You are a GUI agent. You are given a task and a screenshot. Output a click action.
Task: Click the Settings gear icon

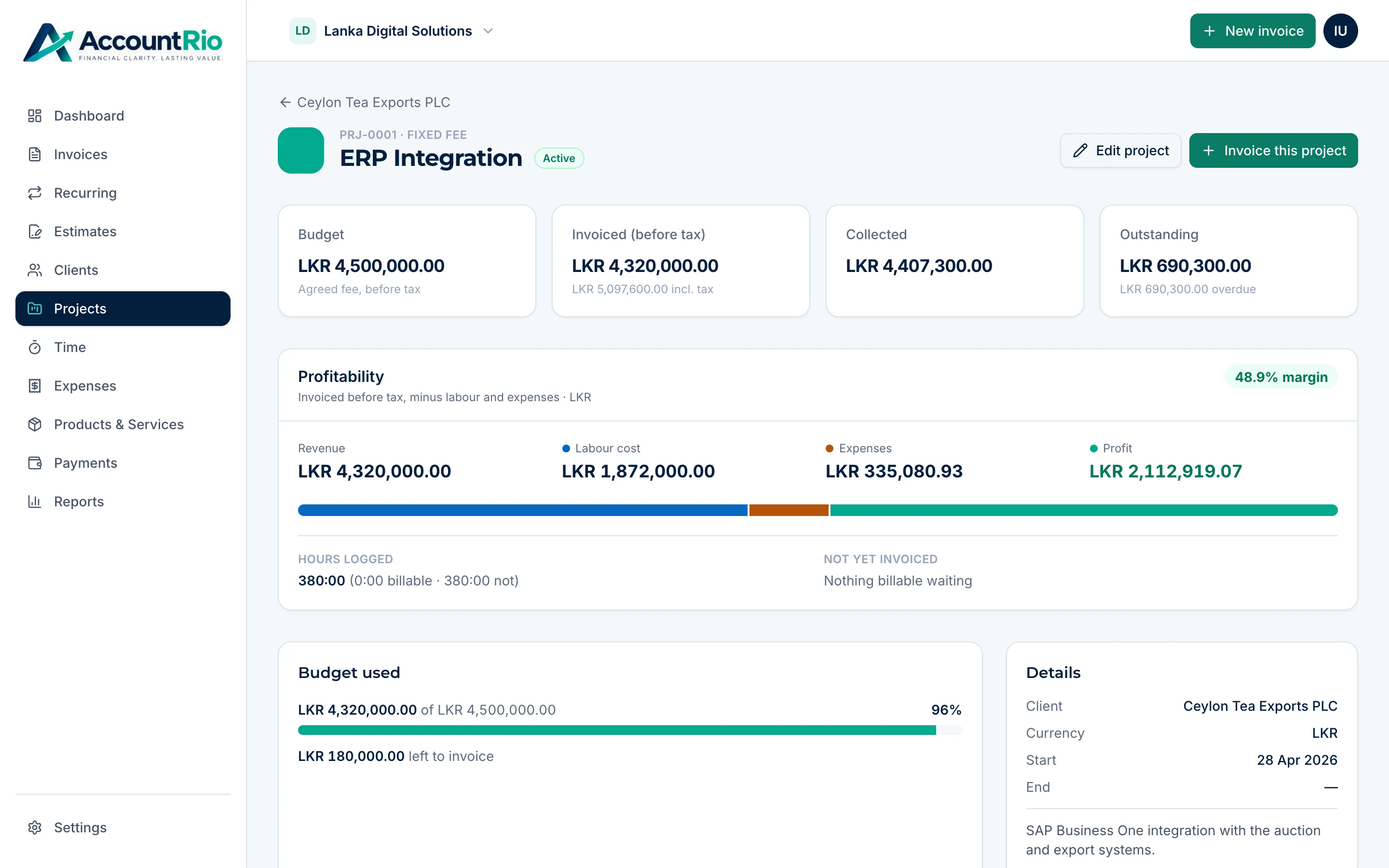pyautogui.click(x=34, y=827)
